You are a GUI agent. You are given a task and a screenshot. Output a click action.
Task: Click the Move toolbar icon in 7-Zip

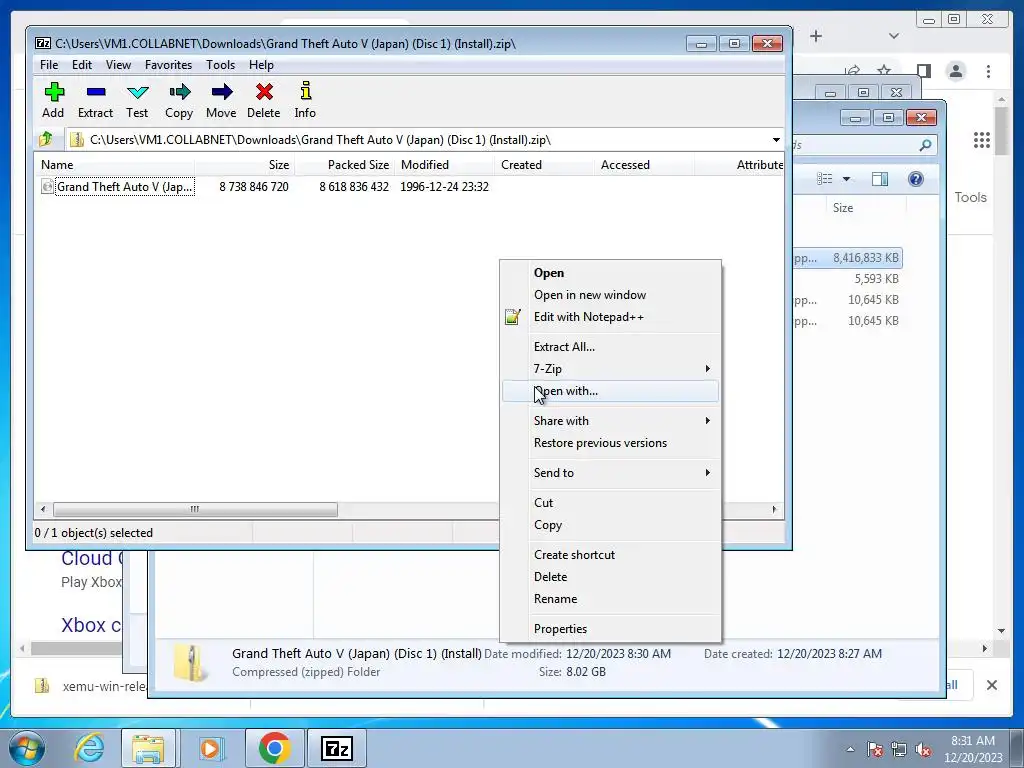coord(221,100)
